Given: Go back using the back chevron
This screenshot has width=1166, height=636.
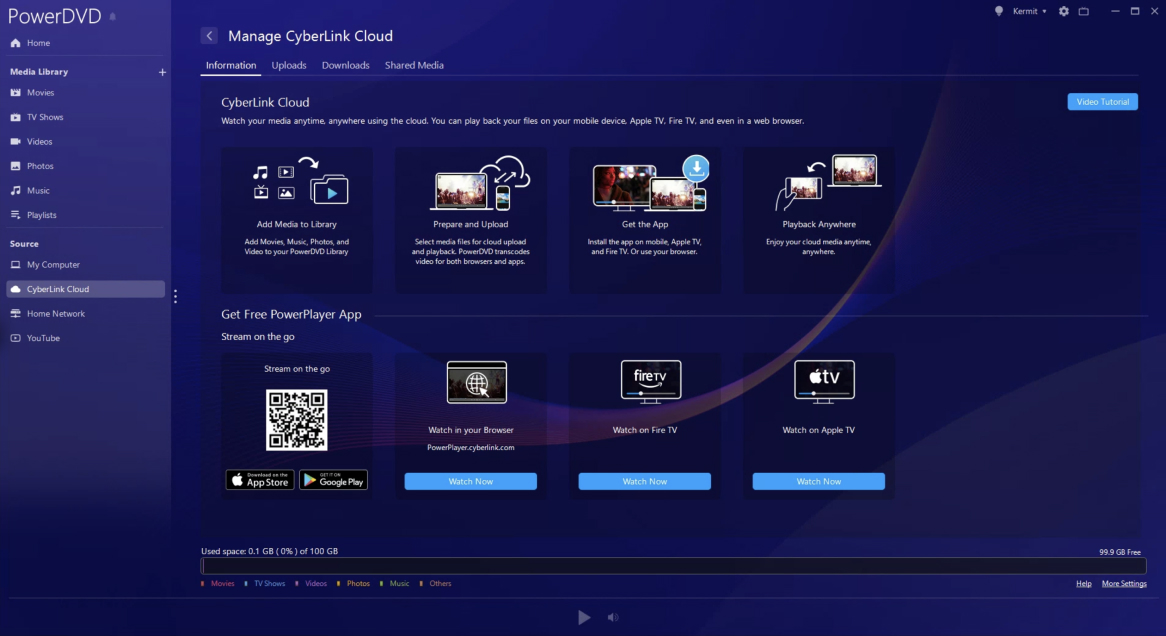Looking at the screenshot, I should (x=208, y=35).
